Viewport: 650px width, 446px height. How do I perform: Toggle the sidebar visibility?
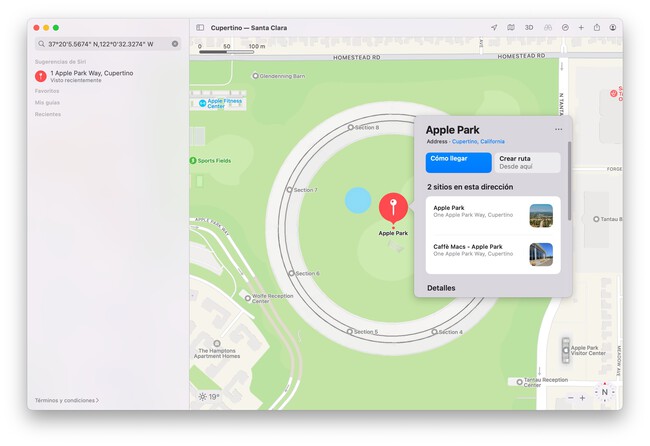(x=200, y=28)
